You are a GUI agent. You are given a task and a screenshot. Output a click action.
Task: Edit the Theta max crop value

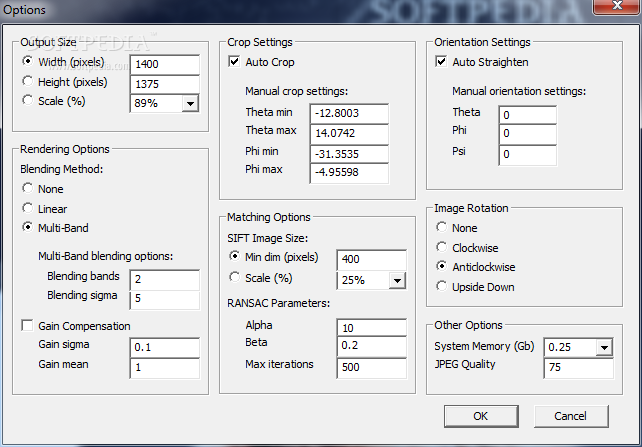pyautogui.click(x=349, y=133)
